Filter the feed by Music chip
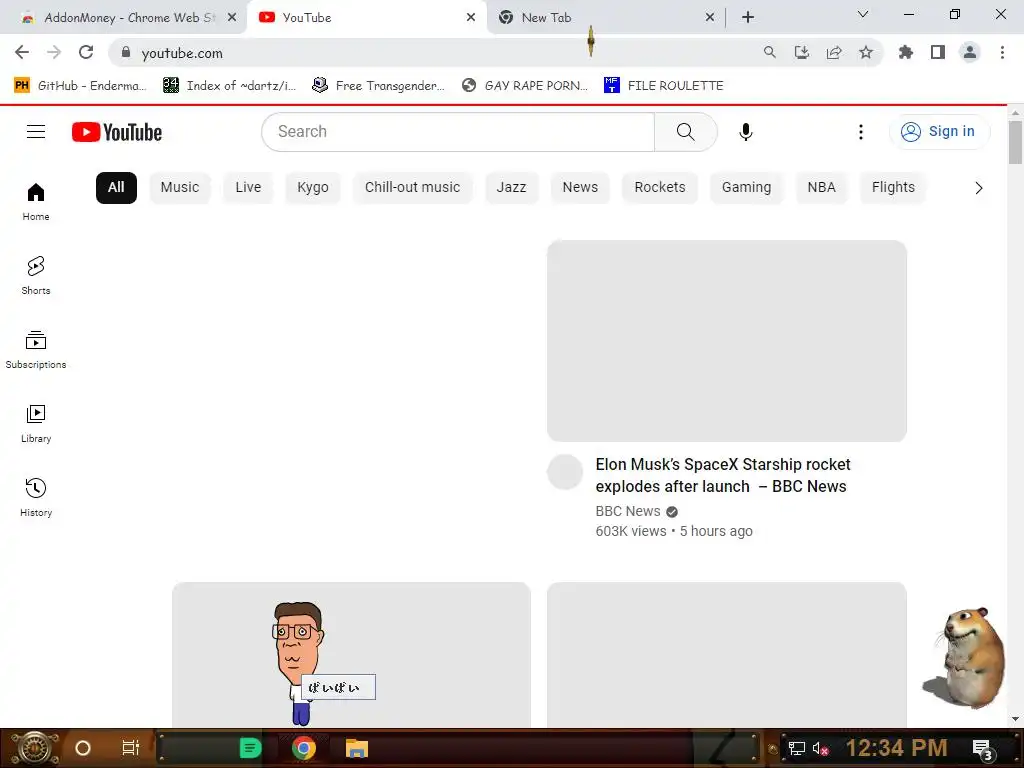Image resolution: width=1024 pixels, height=768 pixels. 180,187
